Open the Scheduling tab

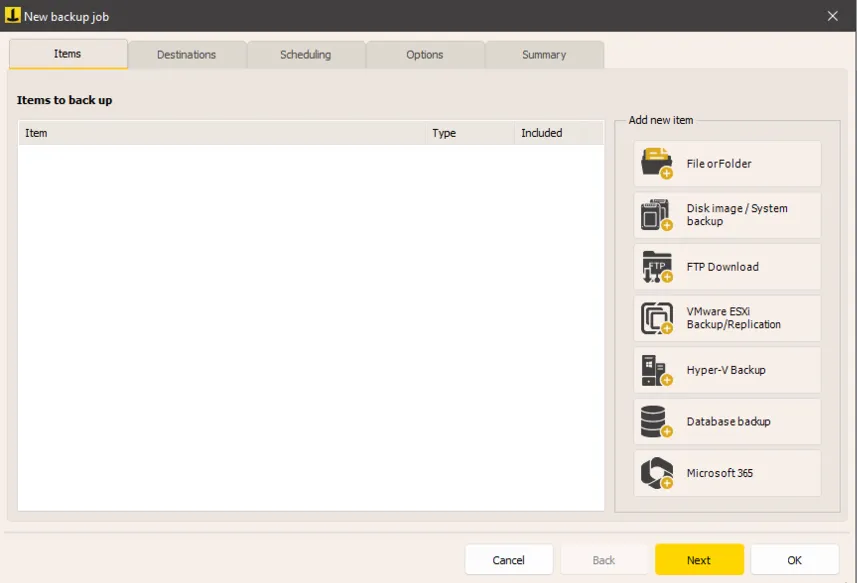click(x=306, y=55)
